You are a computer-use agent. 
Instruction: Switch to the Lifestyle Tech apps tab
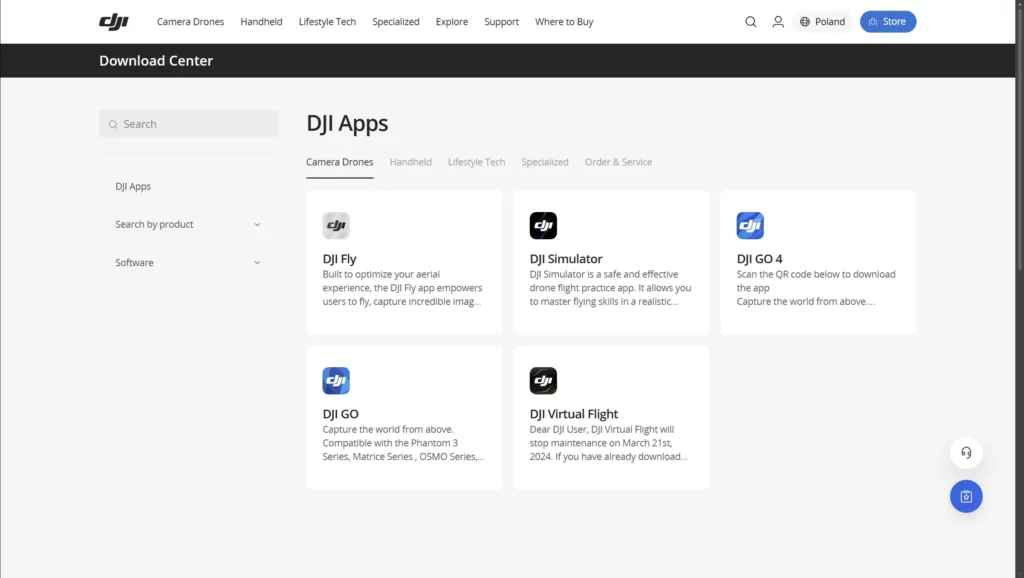point(477,162)
